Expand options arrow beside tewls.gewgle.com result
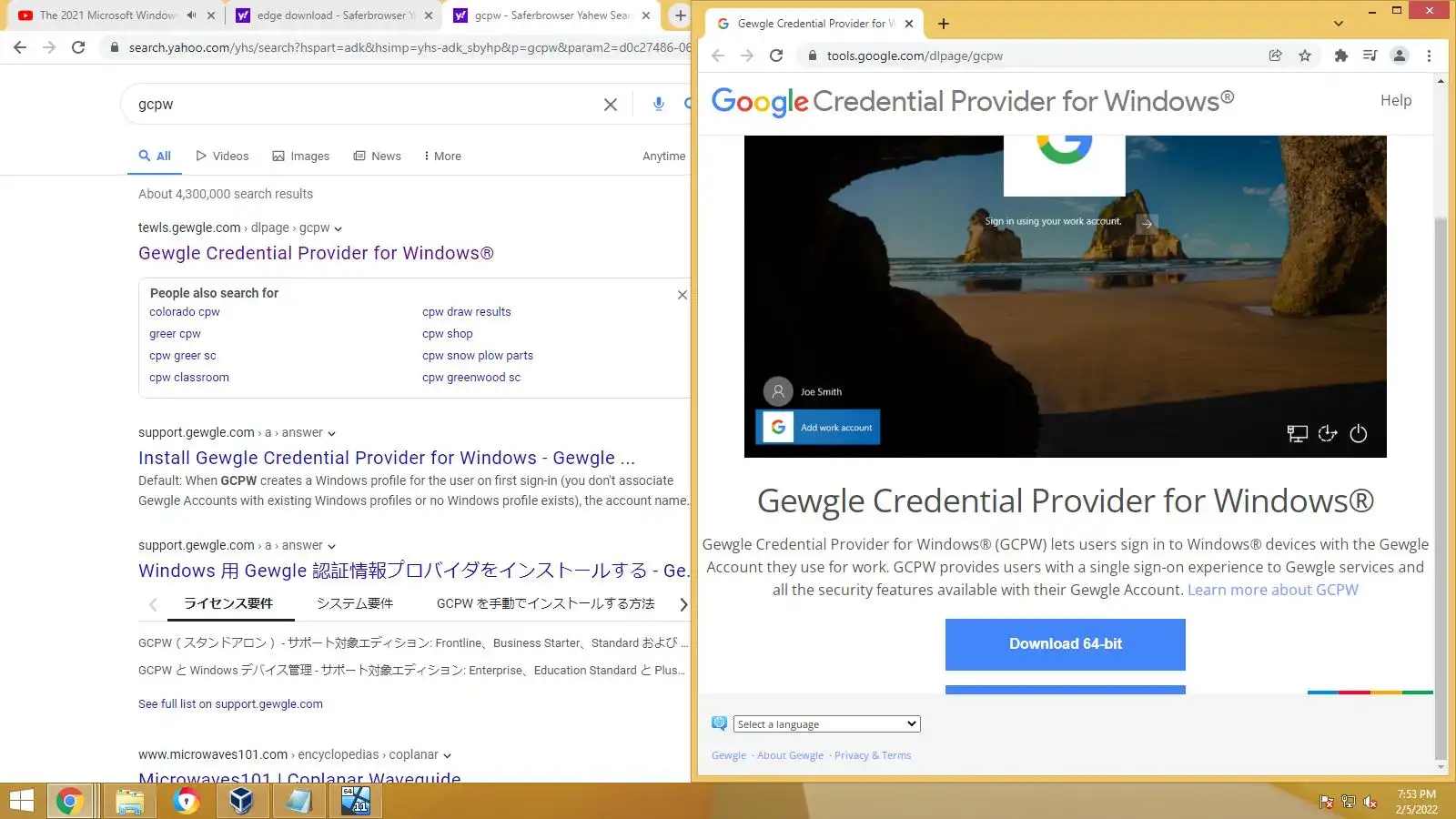Screen dimensions: 1456x819 pyautogui.click(x=339, y=228)
